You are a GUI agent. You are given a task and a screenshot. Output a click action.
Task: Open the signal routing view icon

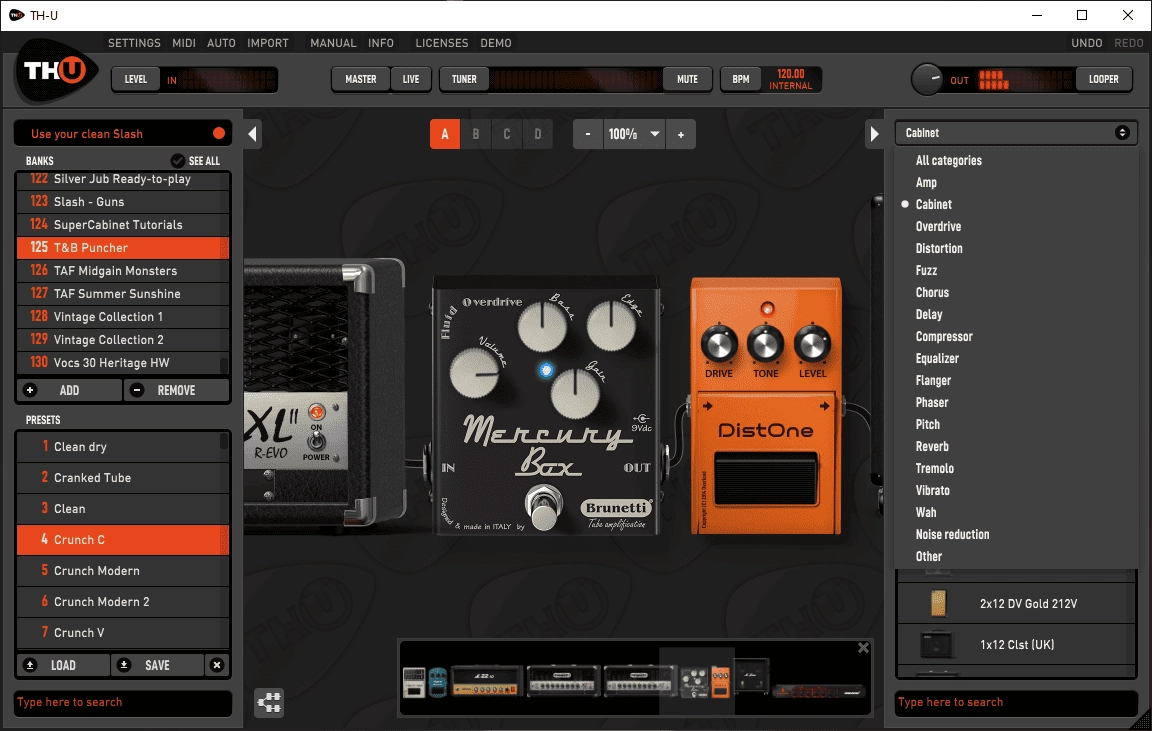269,703
